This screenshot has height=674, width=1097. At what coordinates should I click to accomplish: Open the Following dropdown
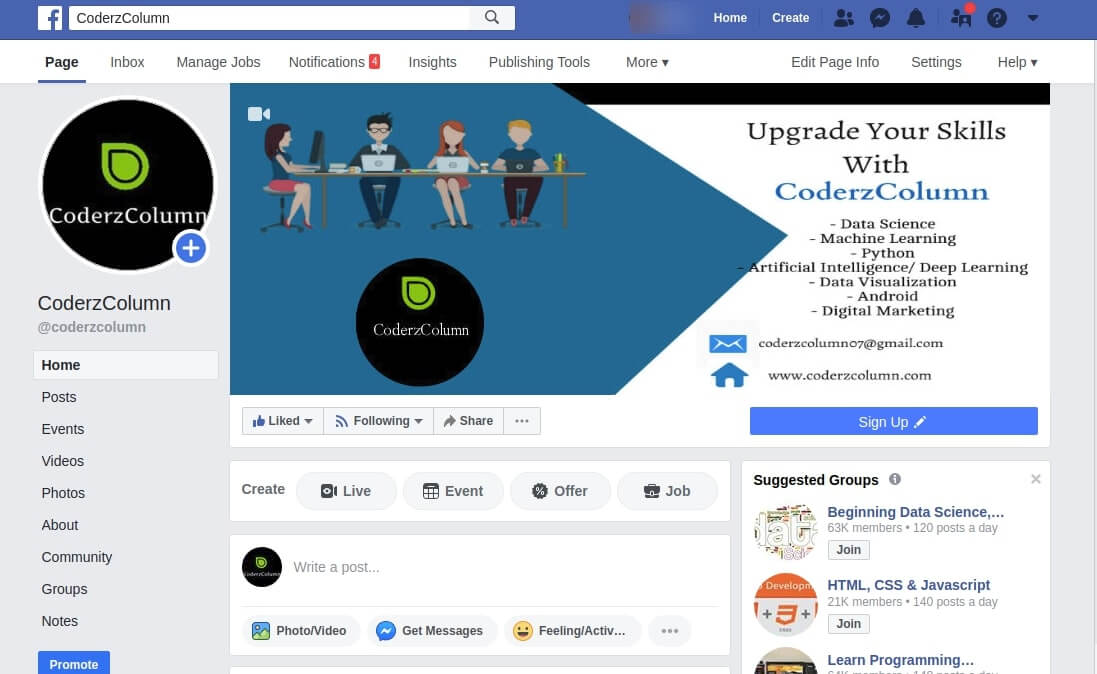point(378,421)
